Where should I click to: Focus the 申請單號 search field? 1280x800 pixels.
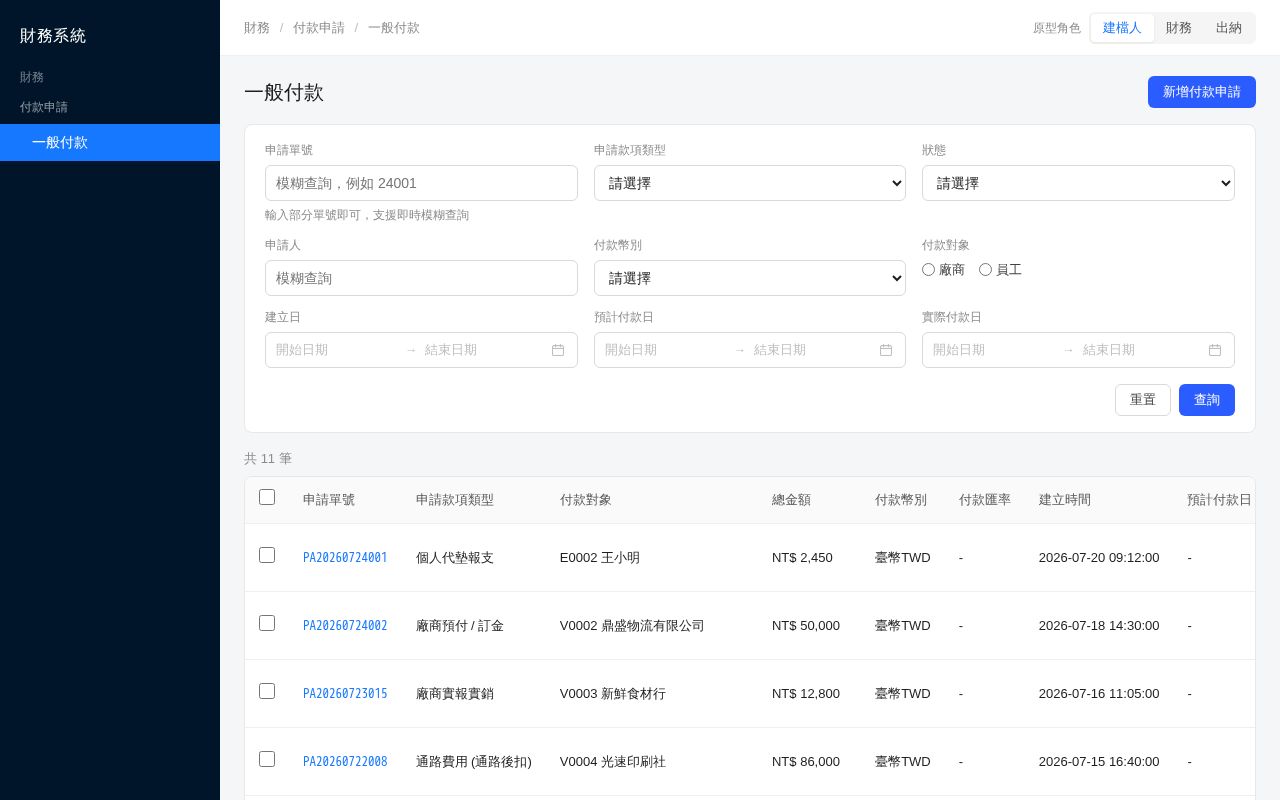pos(421,183)
